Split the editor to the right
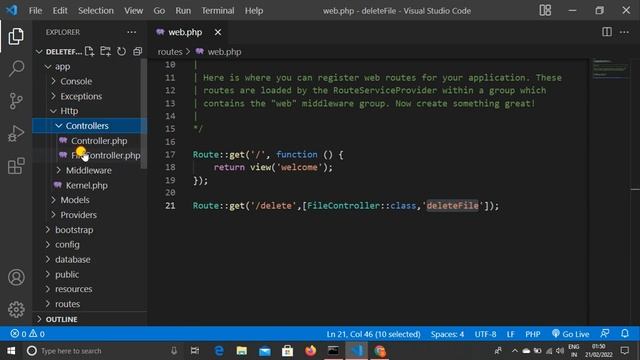The width and height of the screenshot is (640, 360). tap(607, 32)
